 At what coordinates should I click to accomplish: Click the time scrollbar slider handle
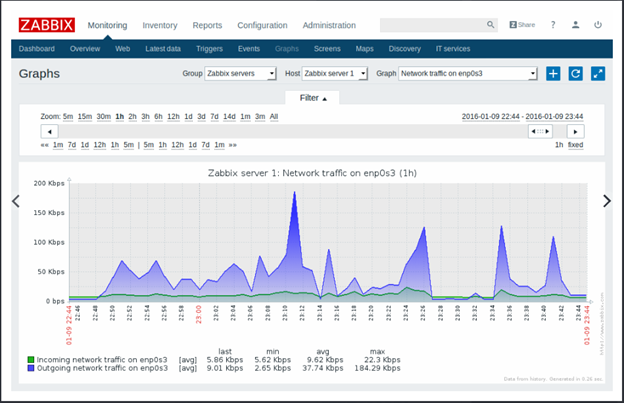click(x=540, y=131)
